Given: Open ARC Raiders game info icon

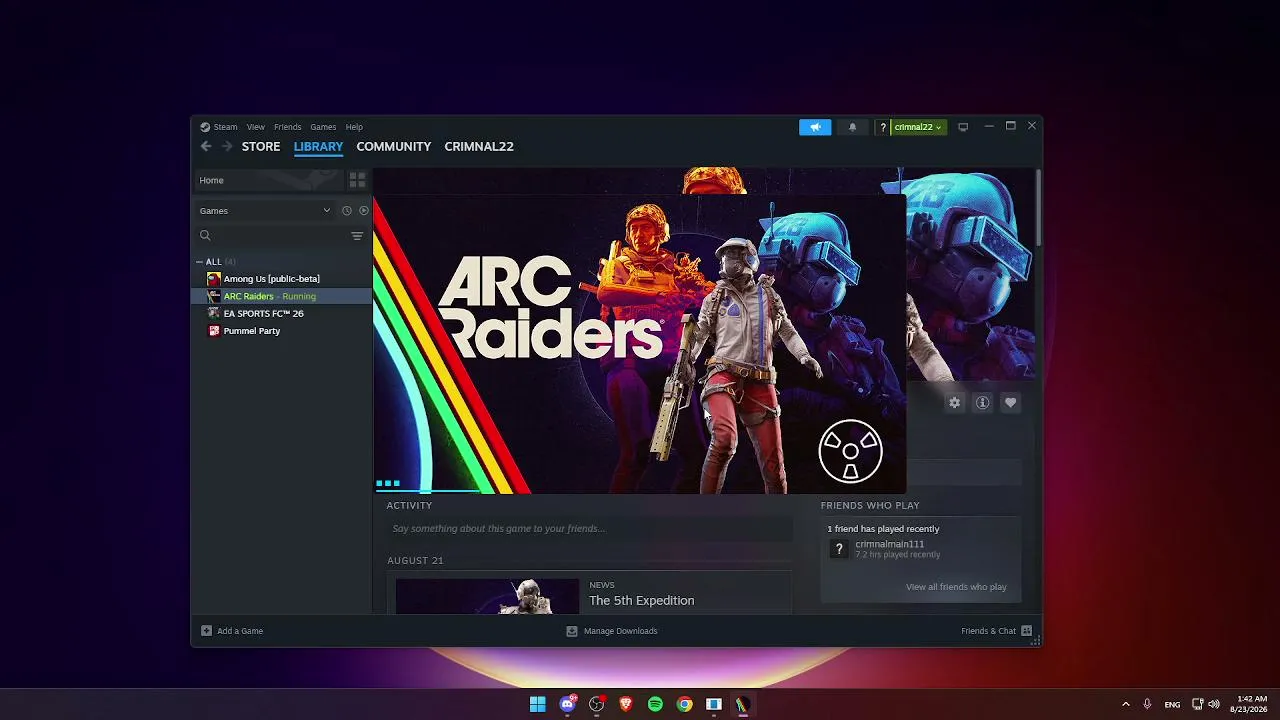Looking at the screenshot, I should (x=982, y=402).
